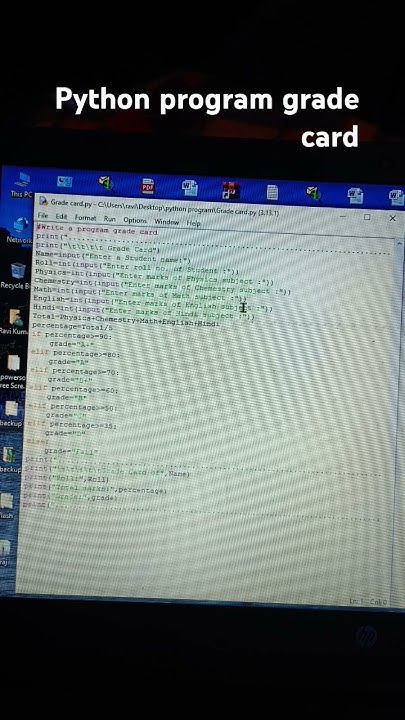
Task: Click the 'if percentage>=90:' line
Action: (x=72, y=336)
